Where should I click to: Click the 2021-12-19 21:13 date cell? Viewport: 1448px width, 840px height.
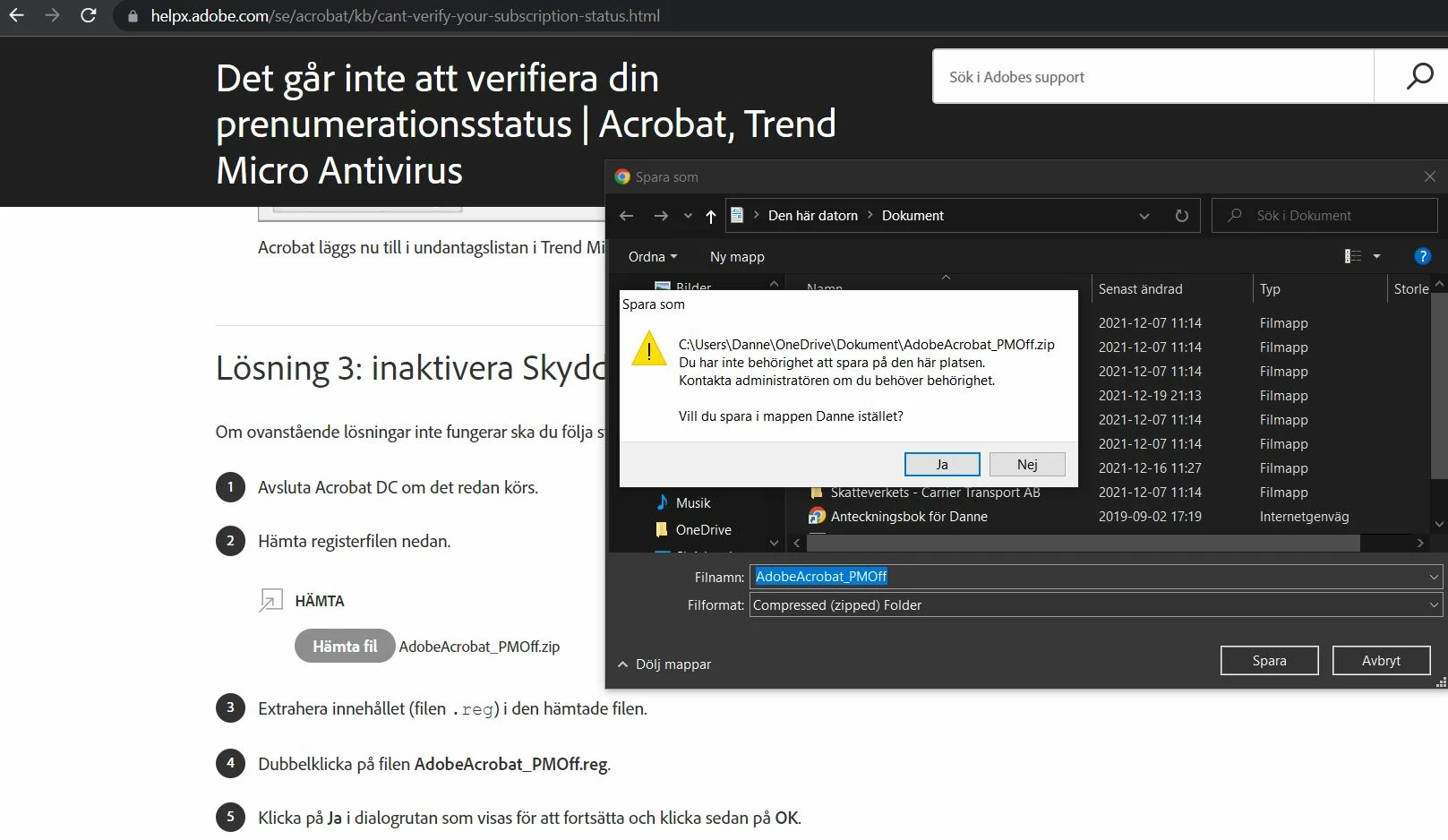coord(1150,396)
